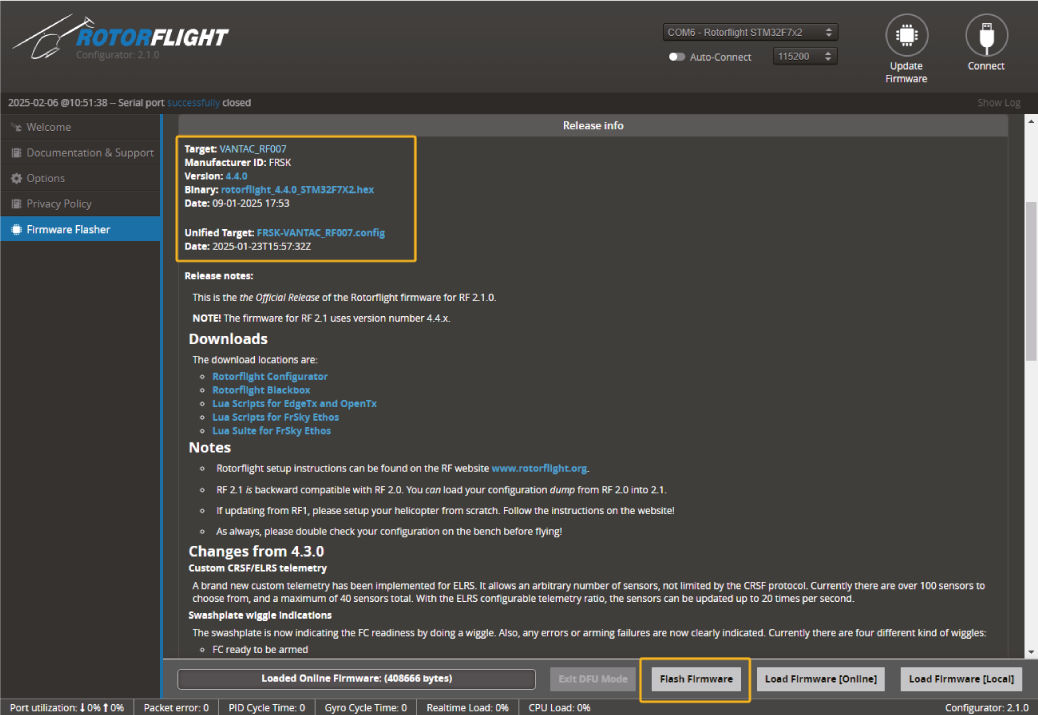Screen dimensions: 1038x715
Task: Open the www.rotorflight.org link
Action: pyautogui.click(x=539, y=467)
